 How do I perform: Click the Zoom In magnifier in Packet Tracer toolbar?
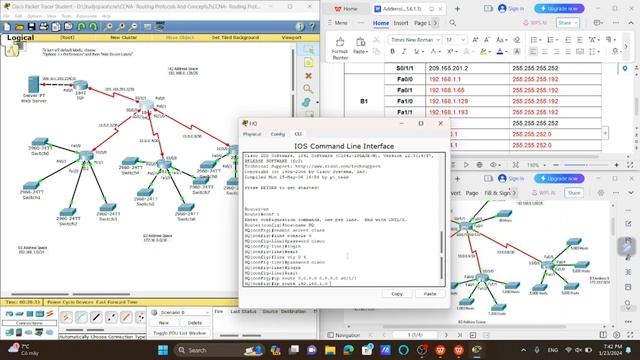click(108, 27)
